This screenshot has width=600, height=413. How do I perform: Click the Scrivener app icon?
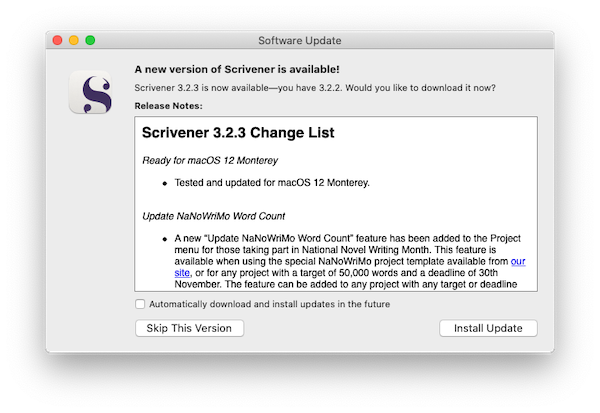coord(90,92)
